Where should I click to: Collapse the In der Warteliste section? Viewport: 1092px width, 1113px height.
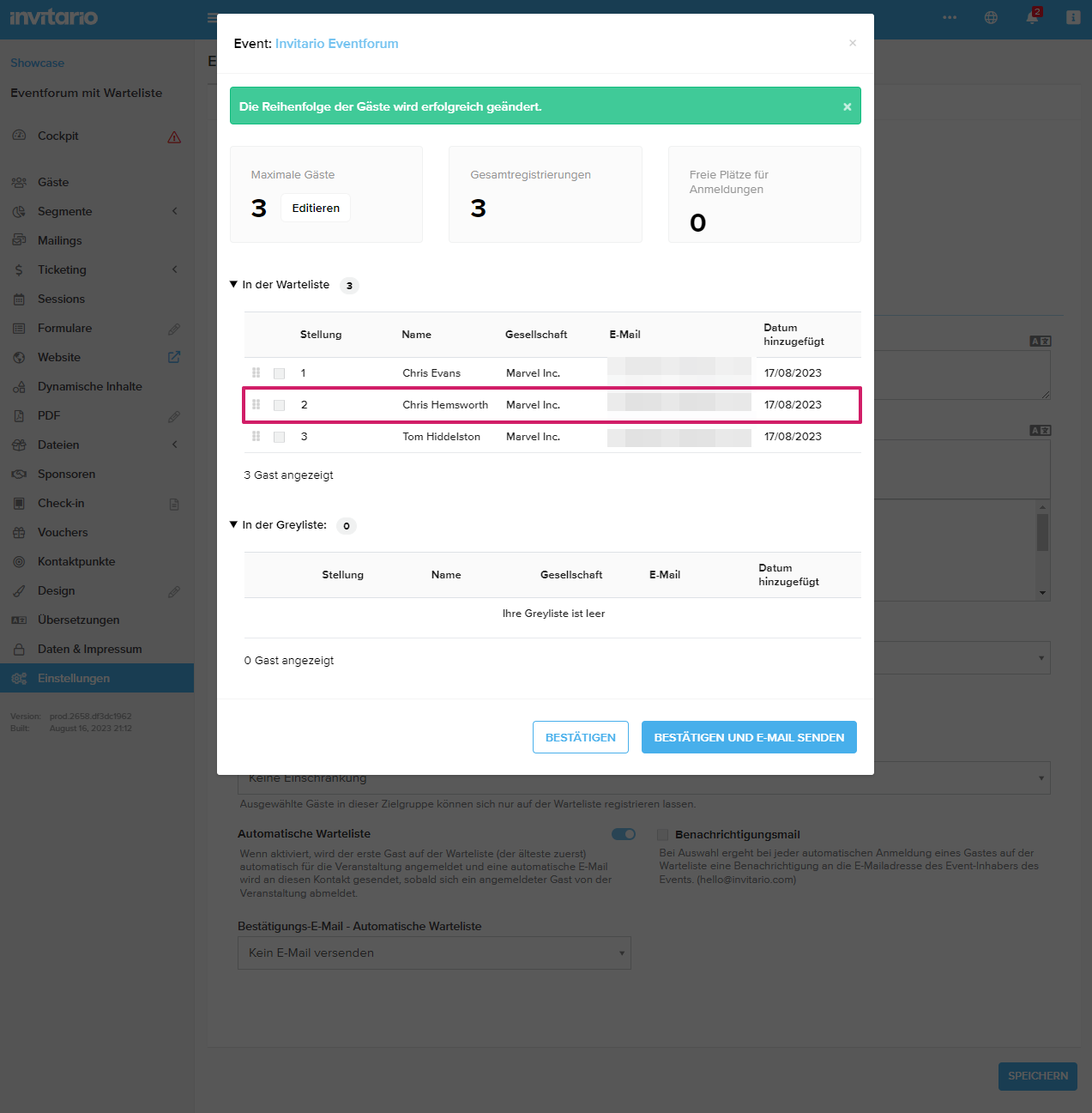(x=233, y=284)
